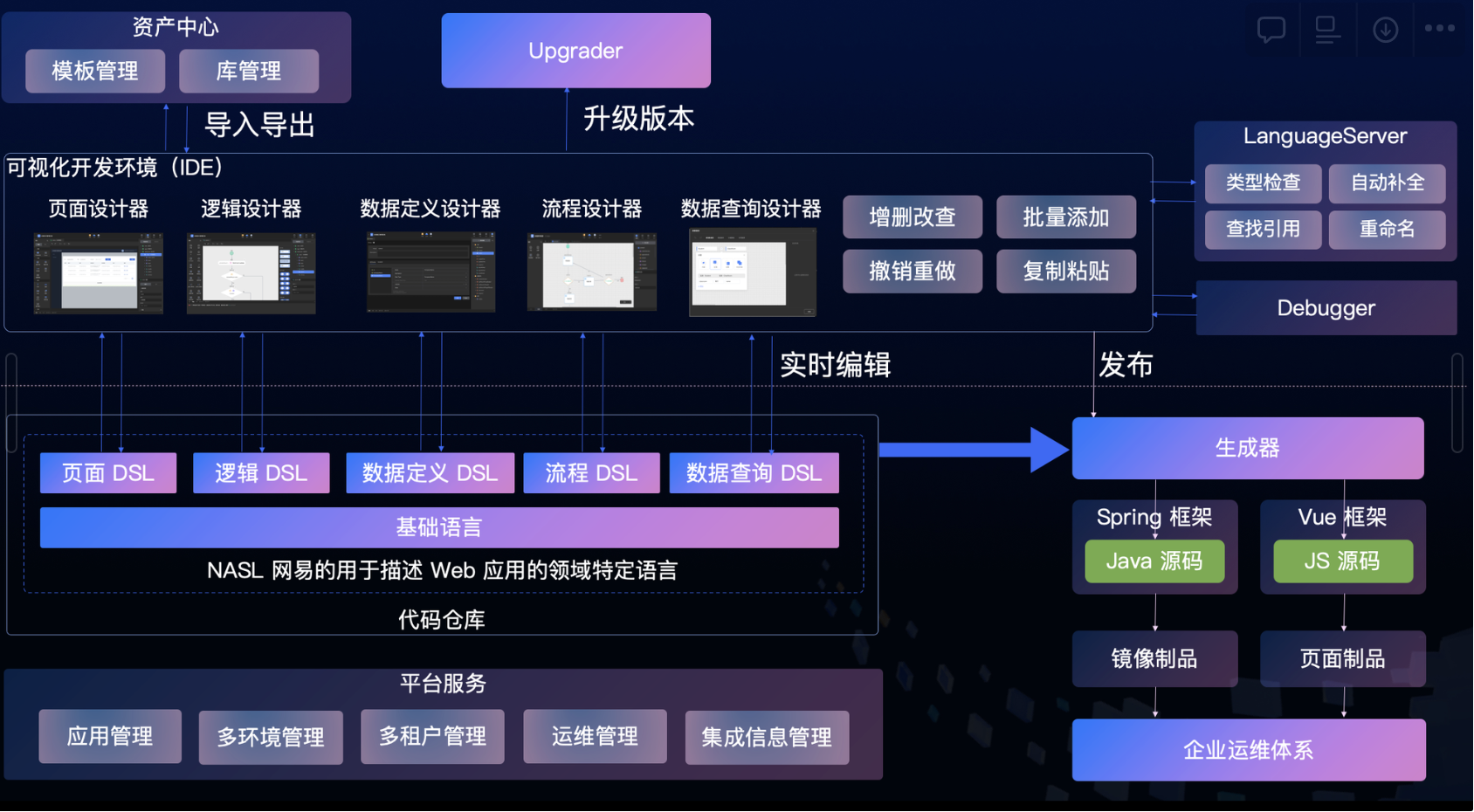Open the 页面设计器 thumbnail
The height and width of the screenshot is (812, 1474).
pyautogui.click(x=98, y=272)
